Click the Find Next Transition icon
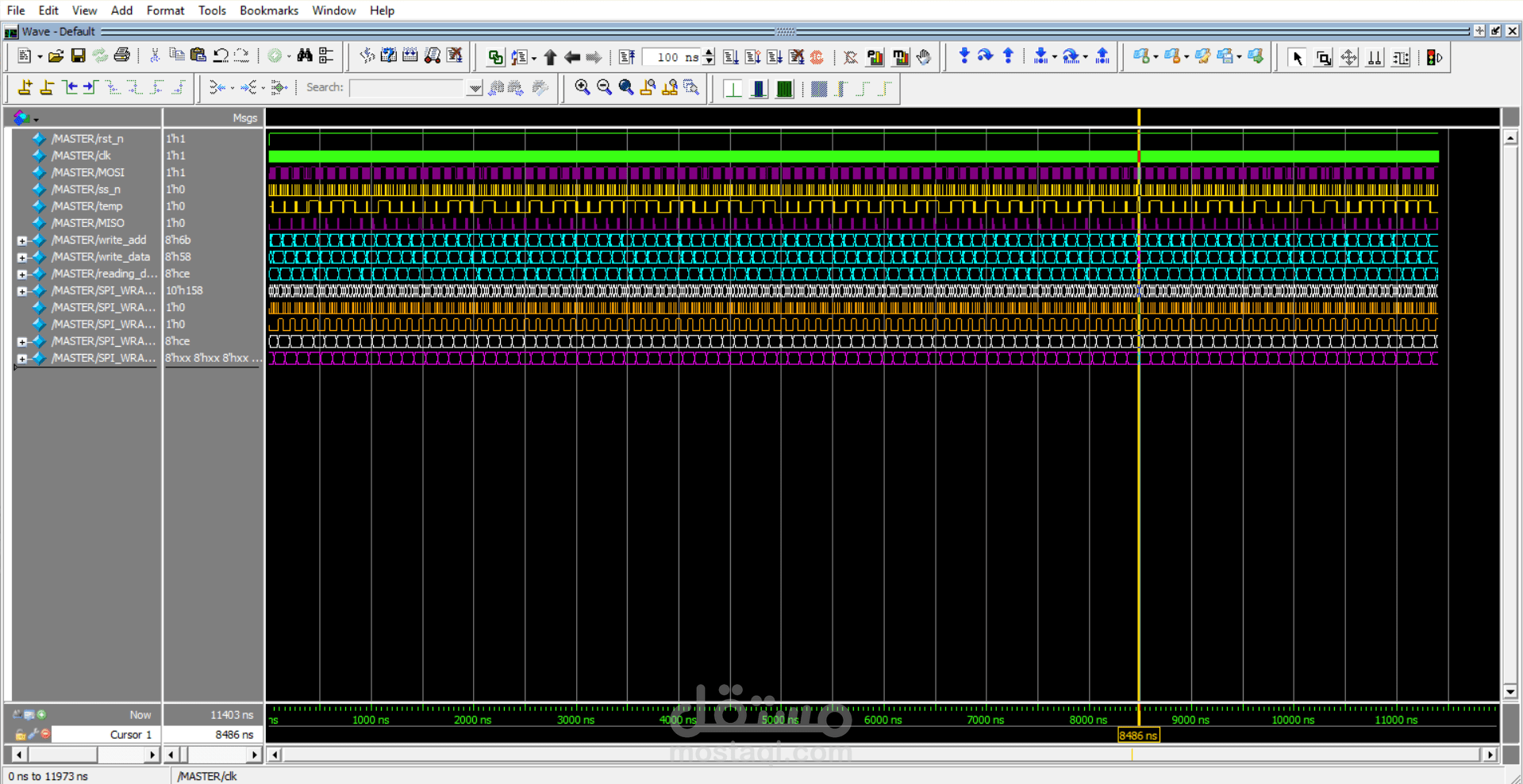Screen dimensions: 1523x784 point(90,88)
